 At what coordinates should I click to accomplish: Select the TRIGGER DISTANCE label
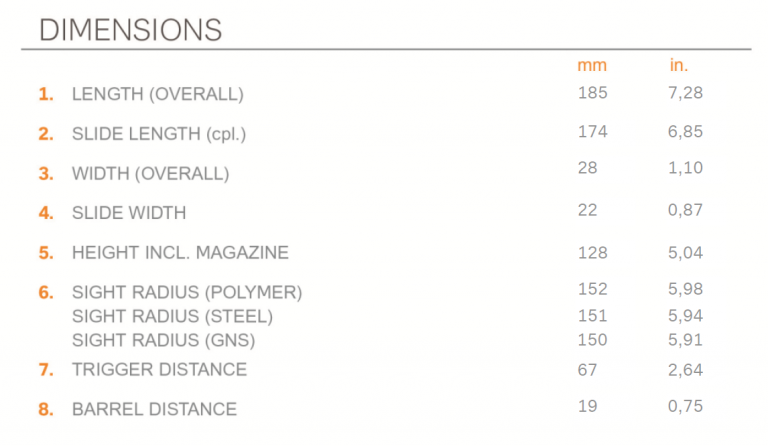click(x=159, y=370)
